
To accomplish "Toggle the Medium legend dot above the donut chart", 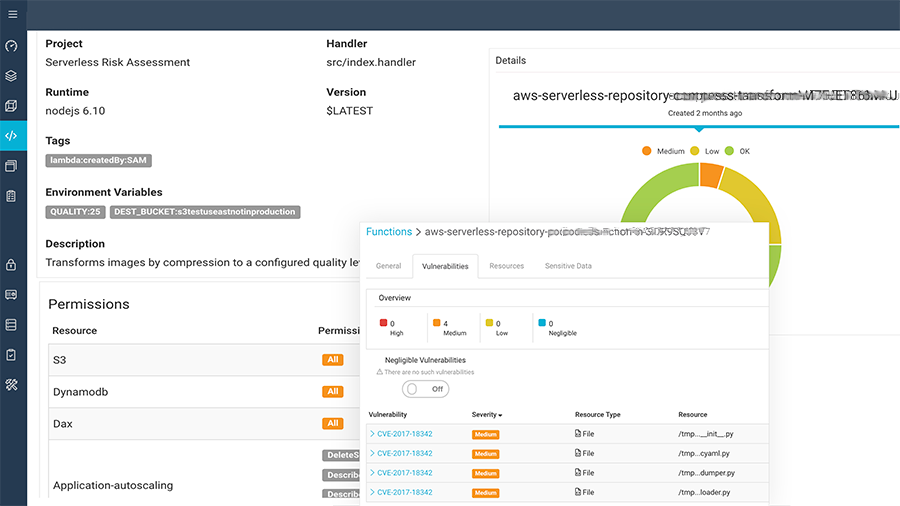I will [647, 151].
